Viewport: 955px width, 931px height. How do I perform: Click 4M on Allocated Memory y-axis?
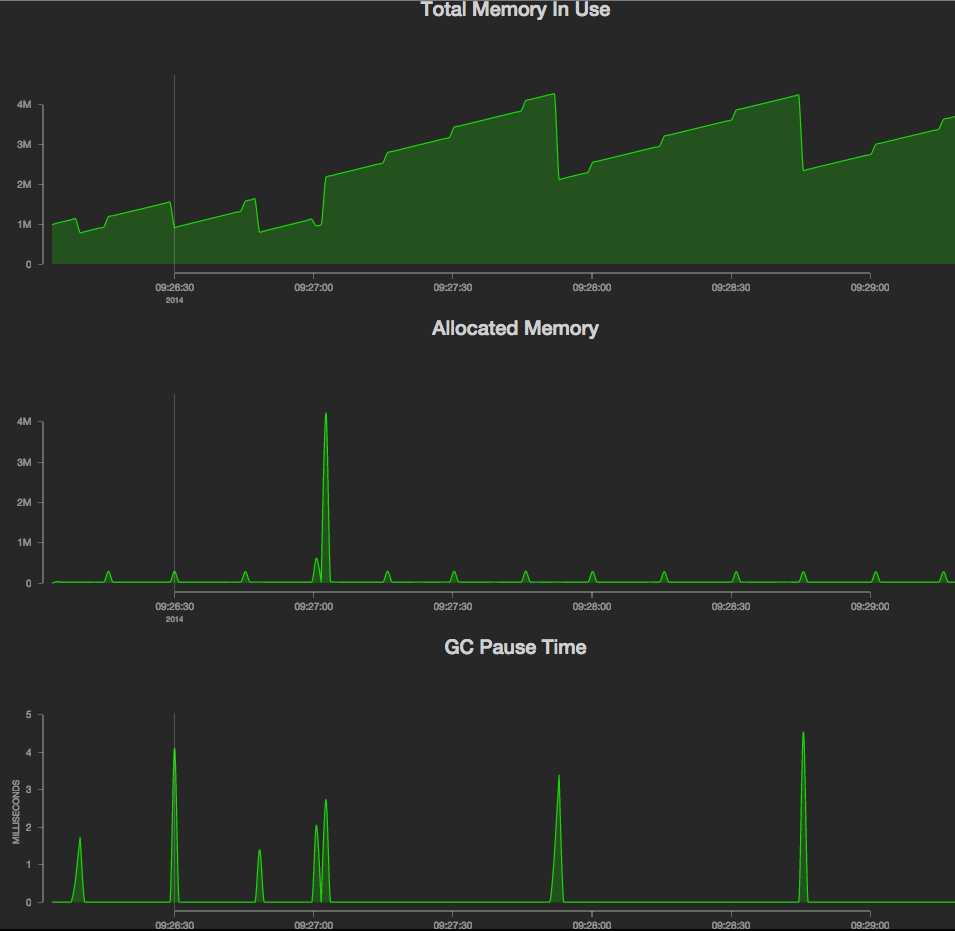tap(24, 422)
